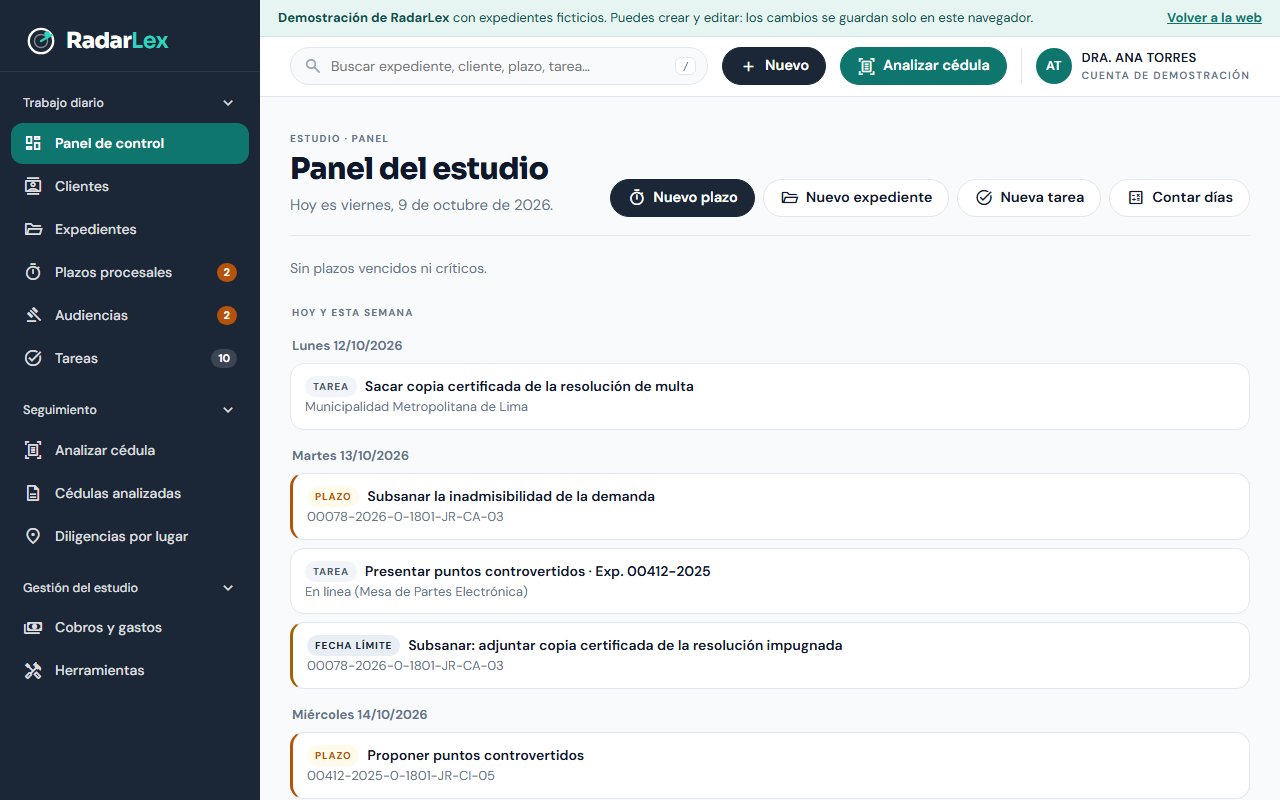Click the Plazos procesales stopwatch icon
1280x800 pixels.
[33, 272]
